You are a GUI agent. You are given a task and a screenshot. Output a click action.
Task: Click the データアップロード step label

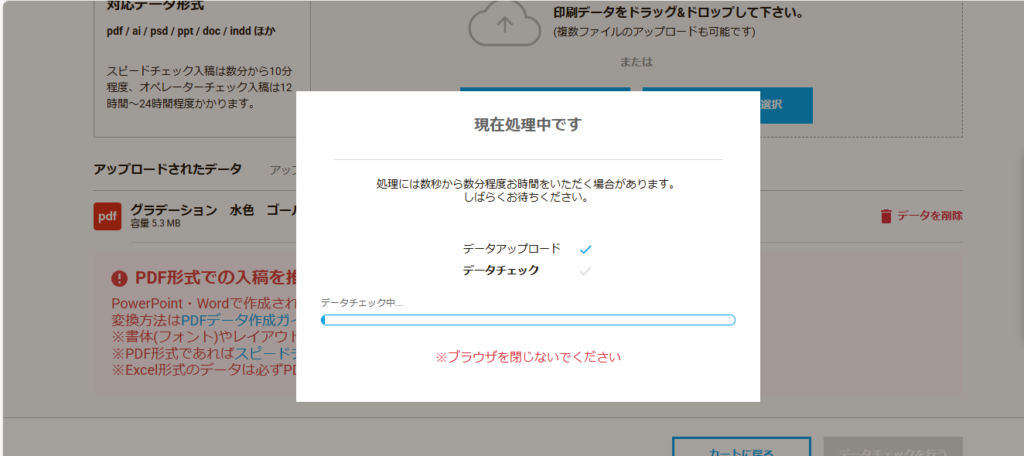coord(512,248)
